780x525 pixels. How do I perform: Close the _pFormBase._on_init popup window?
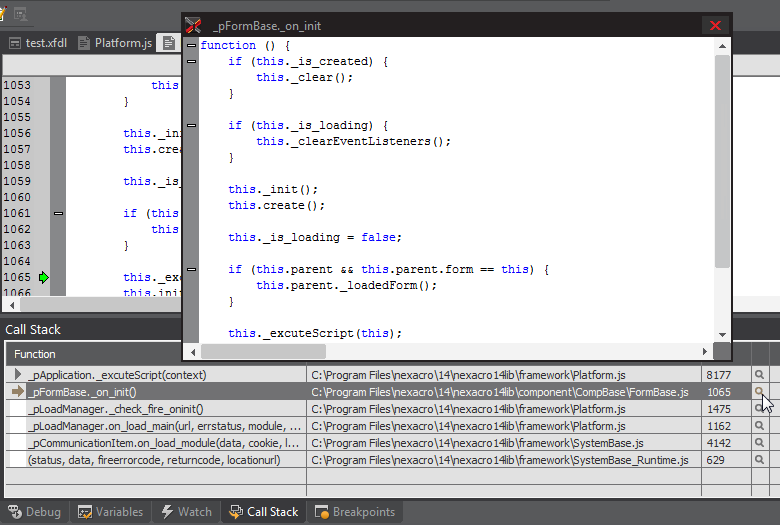[715, 26]
